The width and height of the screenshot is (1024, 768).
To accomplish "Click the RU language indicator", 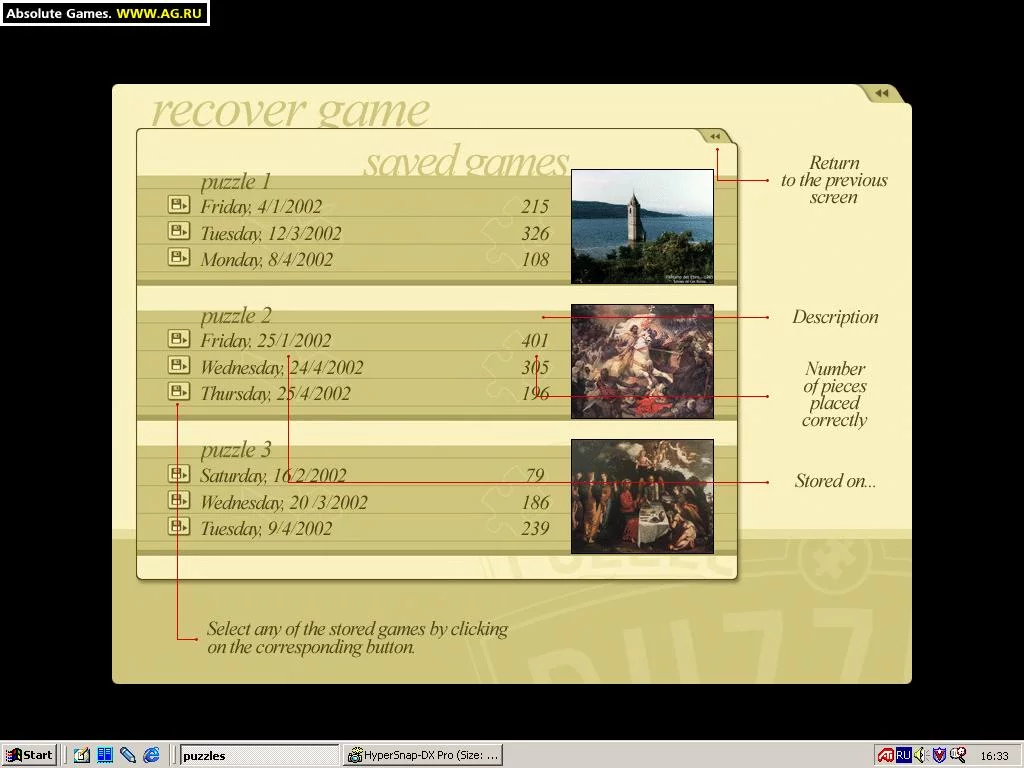I will coord(903,756).
